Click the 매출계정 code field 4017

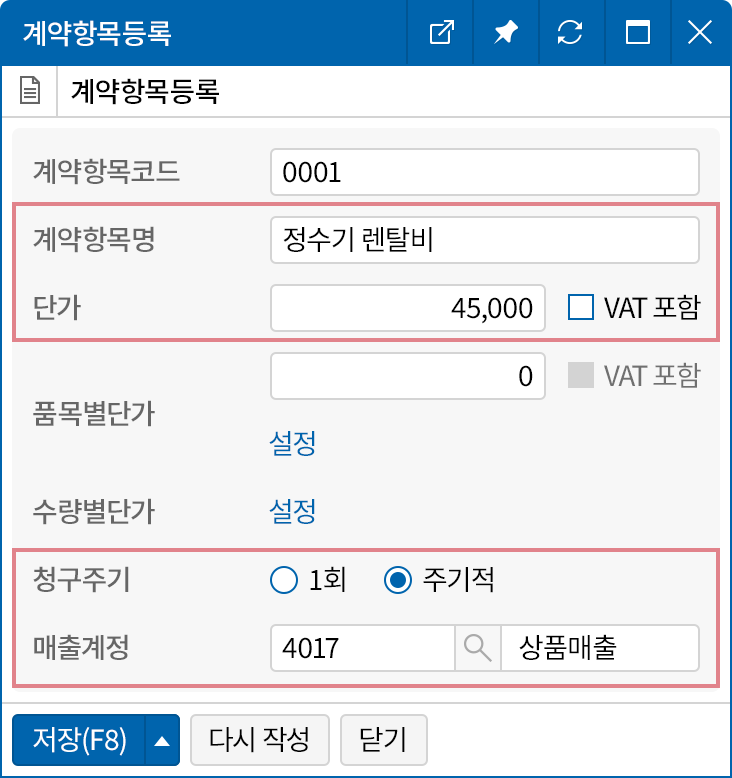tap(362, 647)
